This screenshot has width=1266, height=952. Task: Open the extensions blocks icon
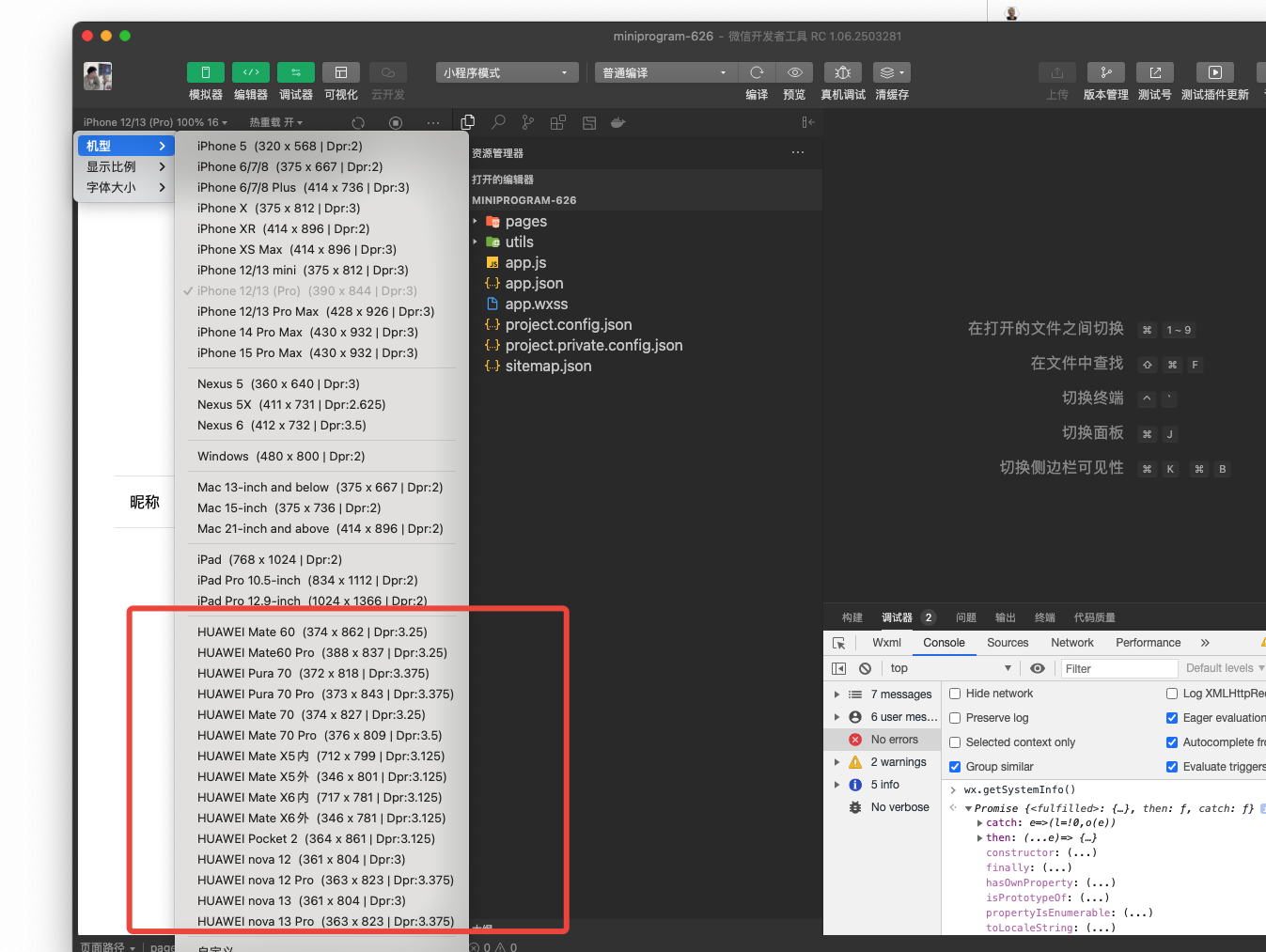coord(558,122)
